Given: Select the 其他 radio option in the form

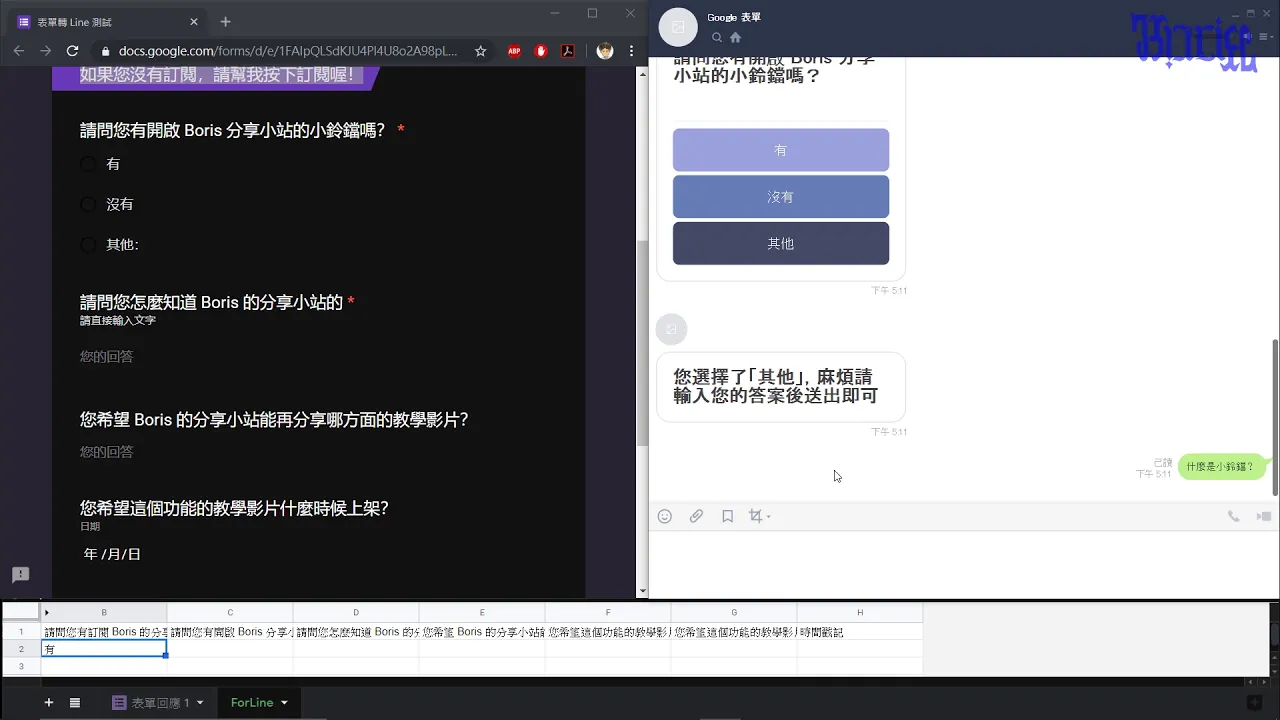Looking at the screenshot, I should pyautogui.click(x=88, y=244).
